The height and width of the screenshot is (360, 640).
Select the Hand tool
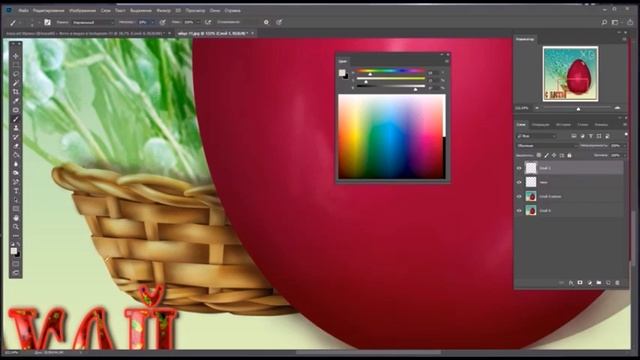[16, 218]
